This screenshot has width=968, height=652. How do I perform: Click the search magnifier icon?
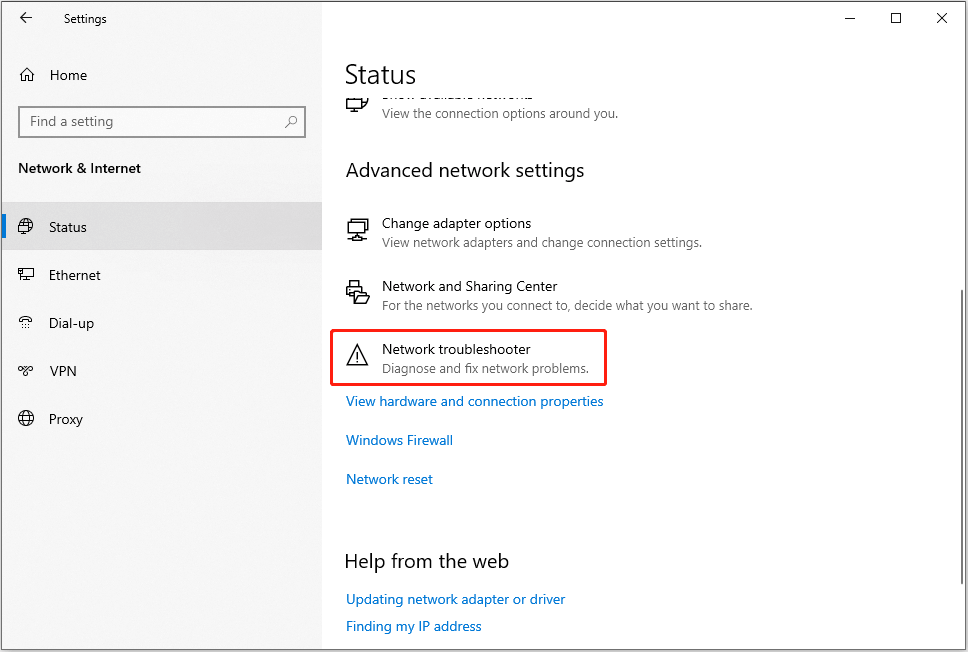291,122
